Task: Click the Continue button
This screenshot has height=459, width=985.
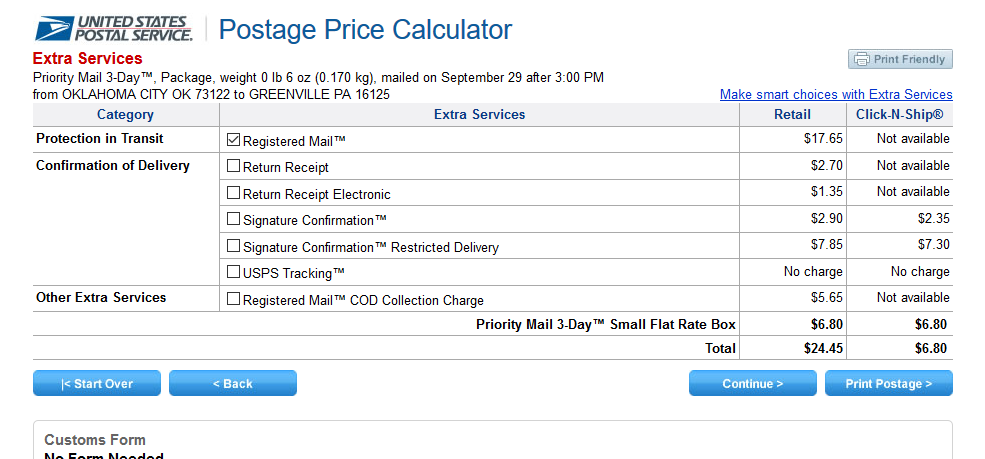Action: tap(752, 383)
